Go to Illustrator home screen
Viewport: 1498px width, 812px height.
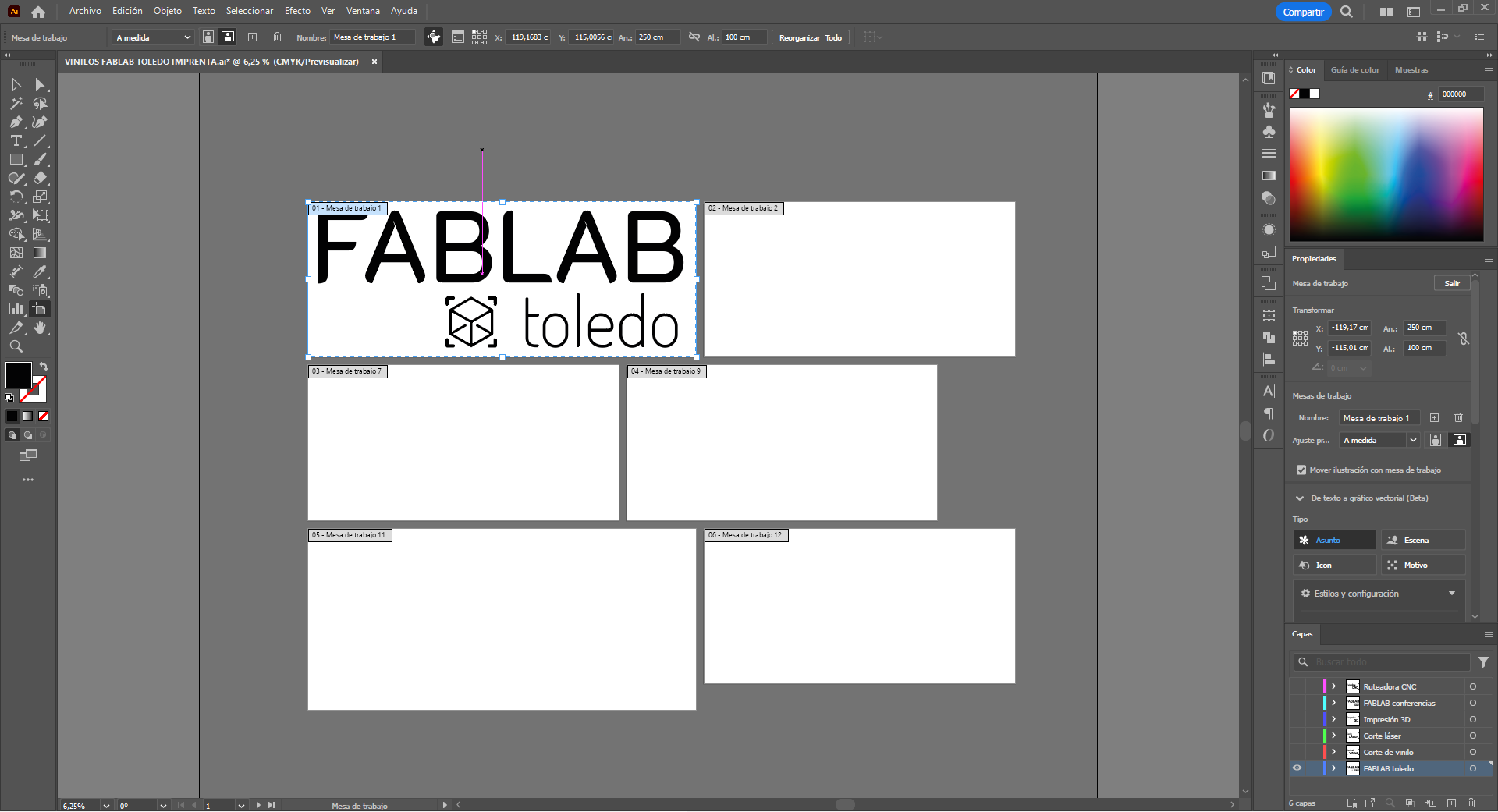tap(38, 12)
